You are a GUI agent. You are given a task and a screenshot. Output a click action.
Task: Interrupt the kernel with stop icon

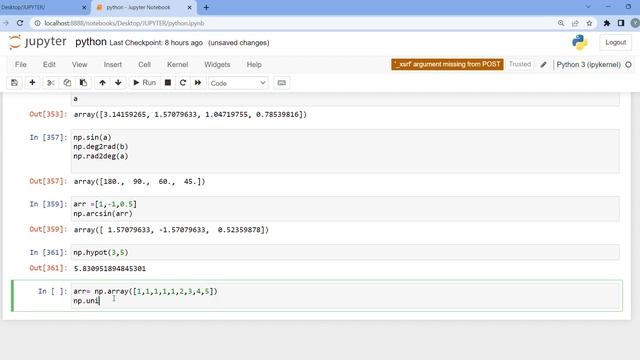[168, 83]
